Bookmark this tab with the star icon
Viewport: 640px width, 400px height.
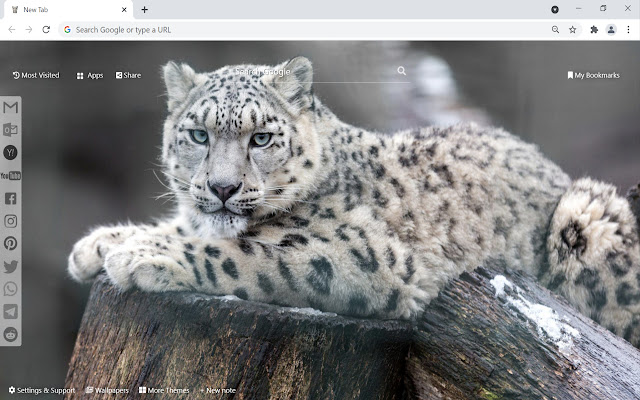573,29
